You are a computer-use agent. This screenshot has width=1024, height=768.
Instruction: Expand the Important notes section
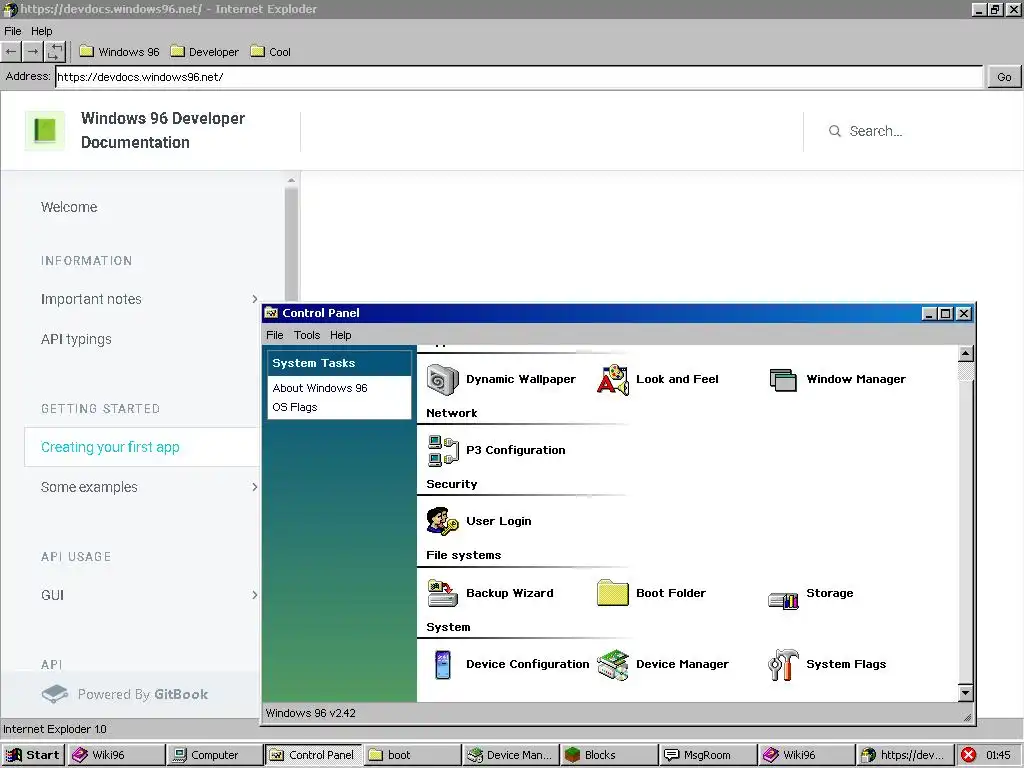[255, 299]
